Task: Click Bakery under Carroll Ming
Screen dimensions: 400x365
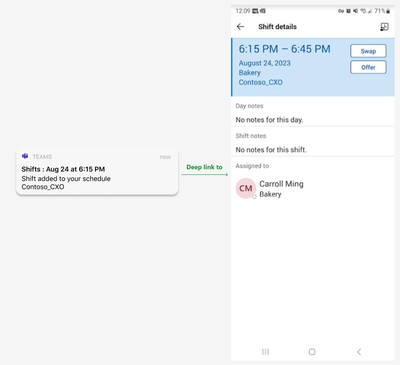Action: (270, 194)
